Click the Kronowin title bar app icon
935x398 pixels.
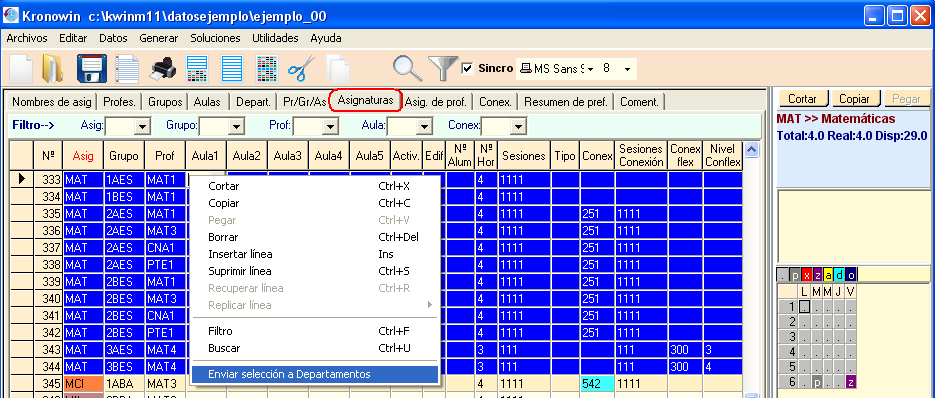(x=10, y=16)
